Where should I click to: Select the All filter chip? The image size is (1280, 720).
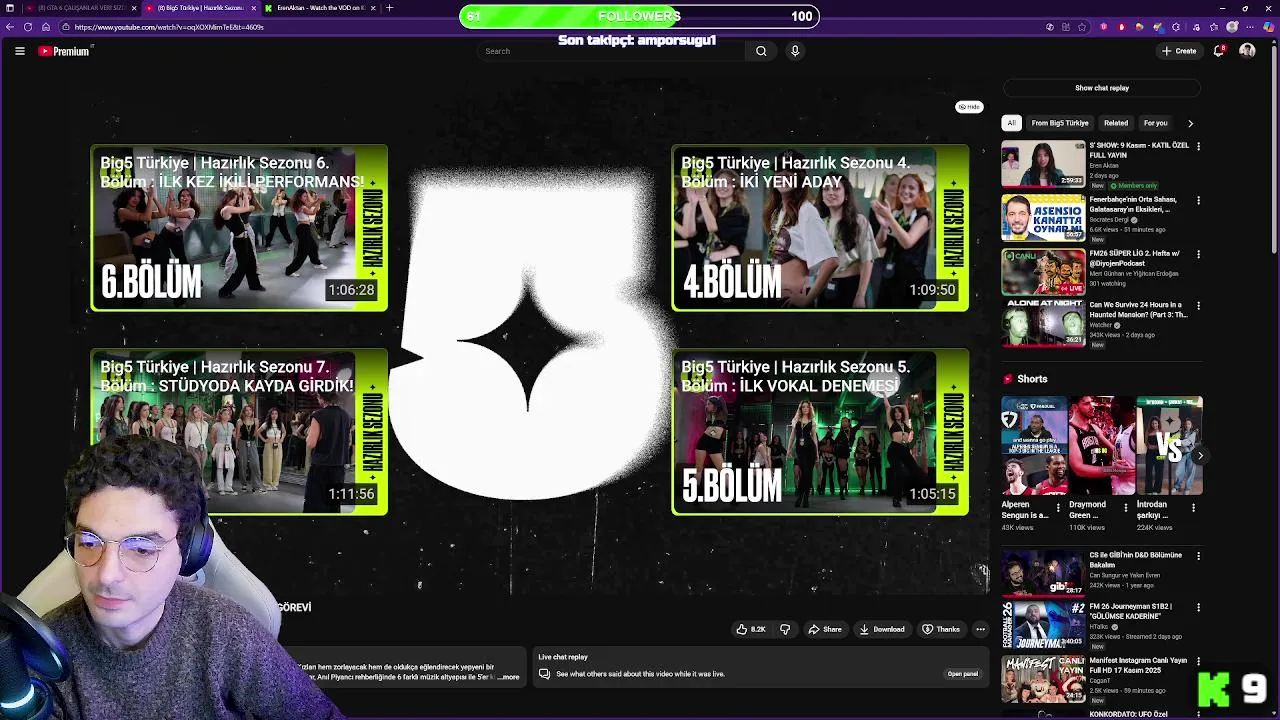click(1011, 123)
